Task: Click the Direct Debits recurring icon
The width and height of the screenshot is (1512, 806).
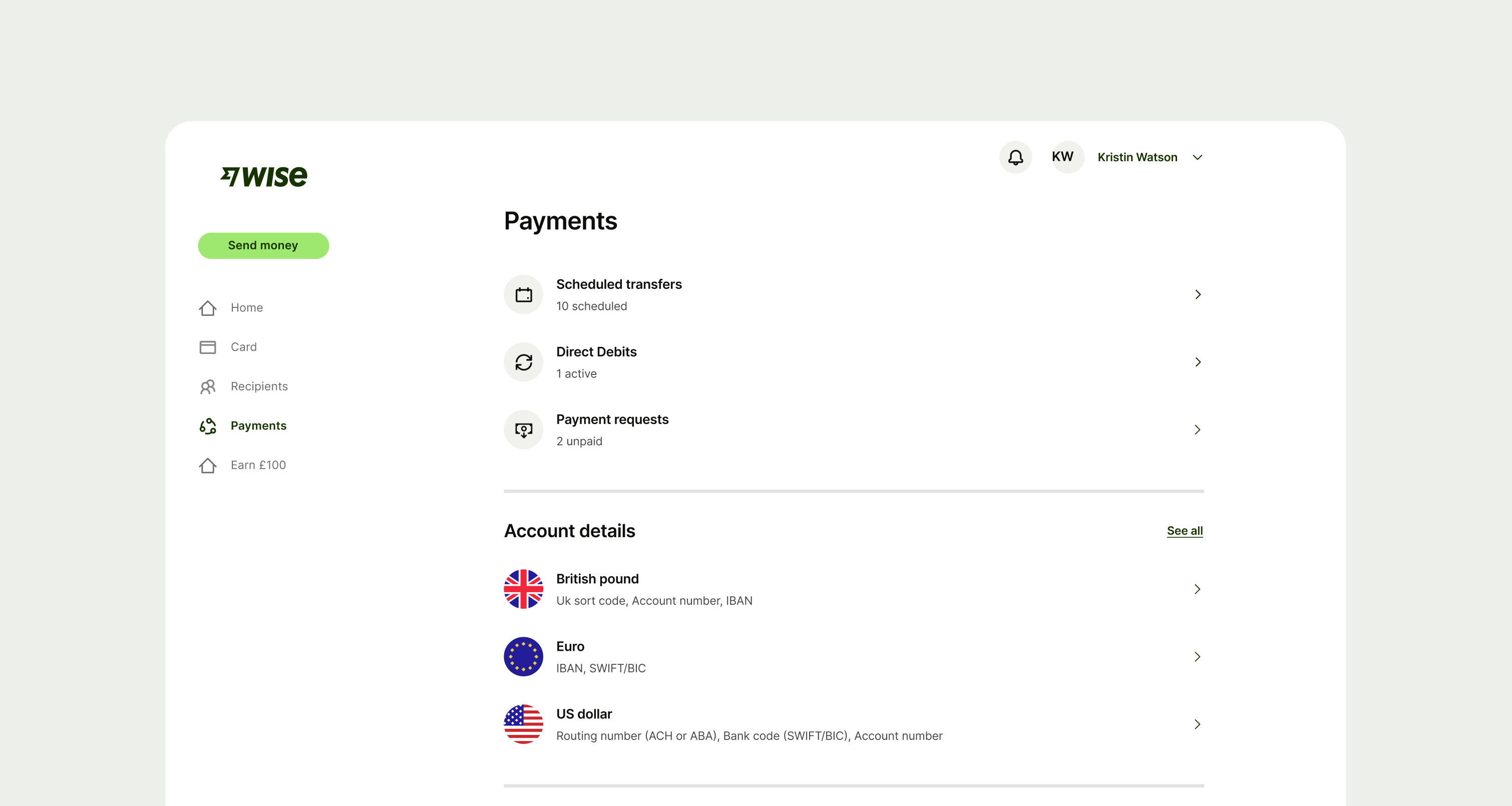Action: pyautogui.click(x=523, y=362)
